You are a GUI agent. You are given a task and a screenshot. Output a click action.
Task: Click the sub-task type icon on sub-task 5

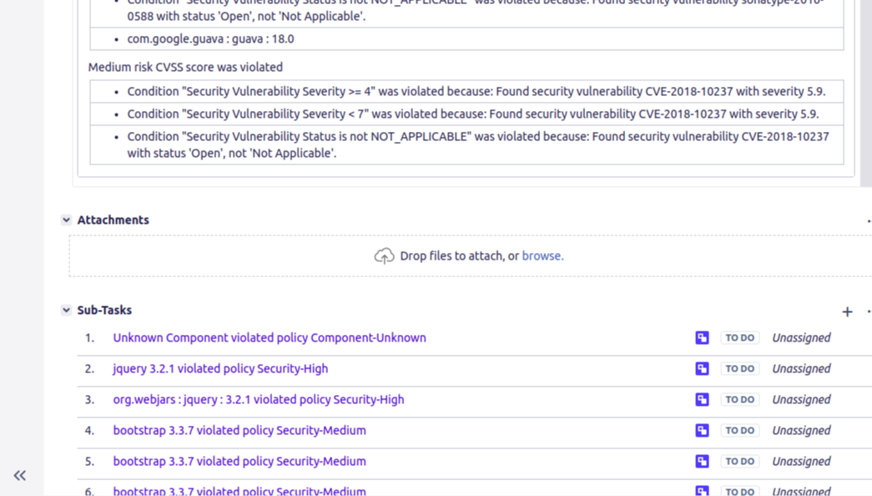point(702,462)
